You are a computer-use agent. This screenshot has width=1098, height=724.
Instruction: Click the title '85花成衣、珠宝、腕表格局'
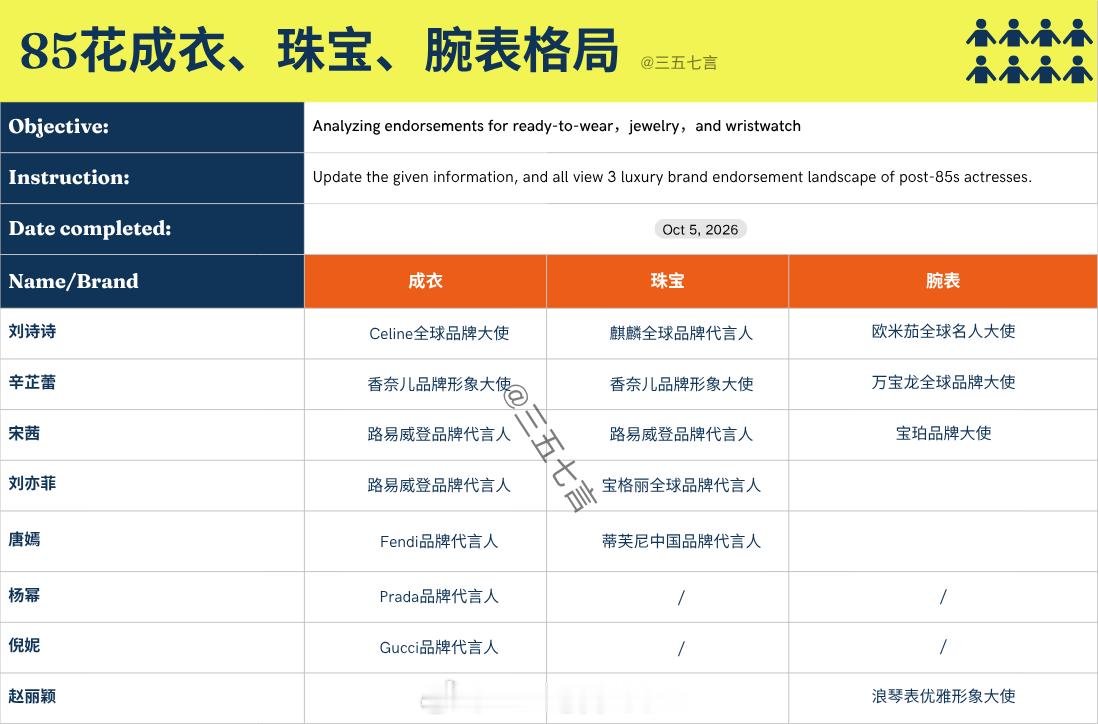click(319, 51)
